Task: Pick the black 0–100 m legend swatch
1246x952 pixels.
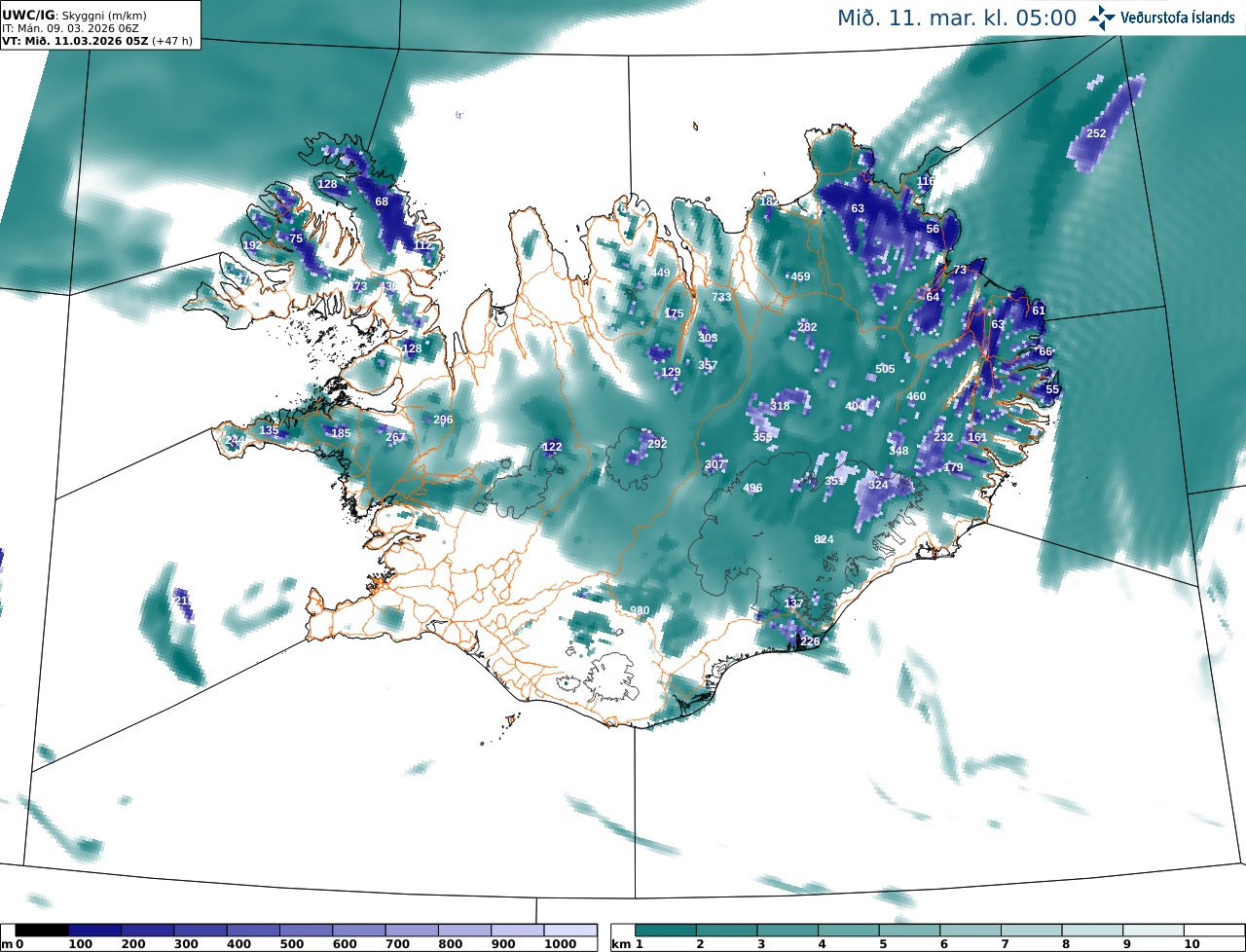Action: [x=42, y=931]
